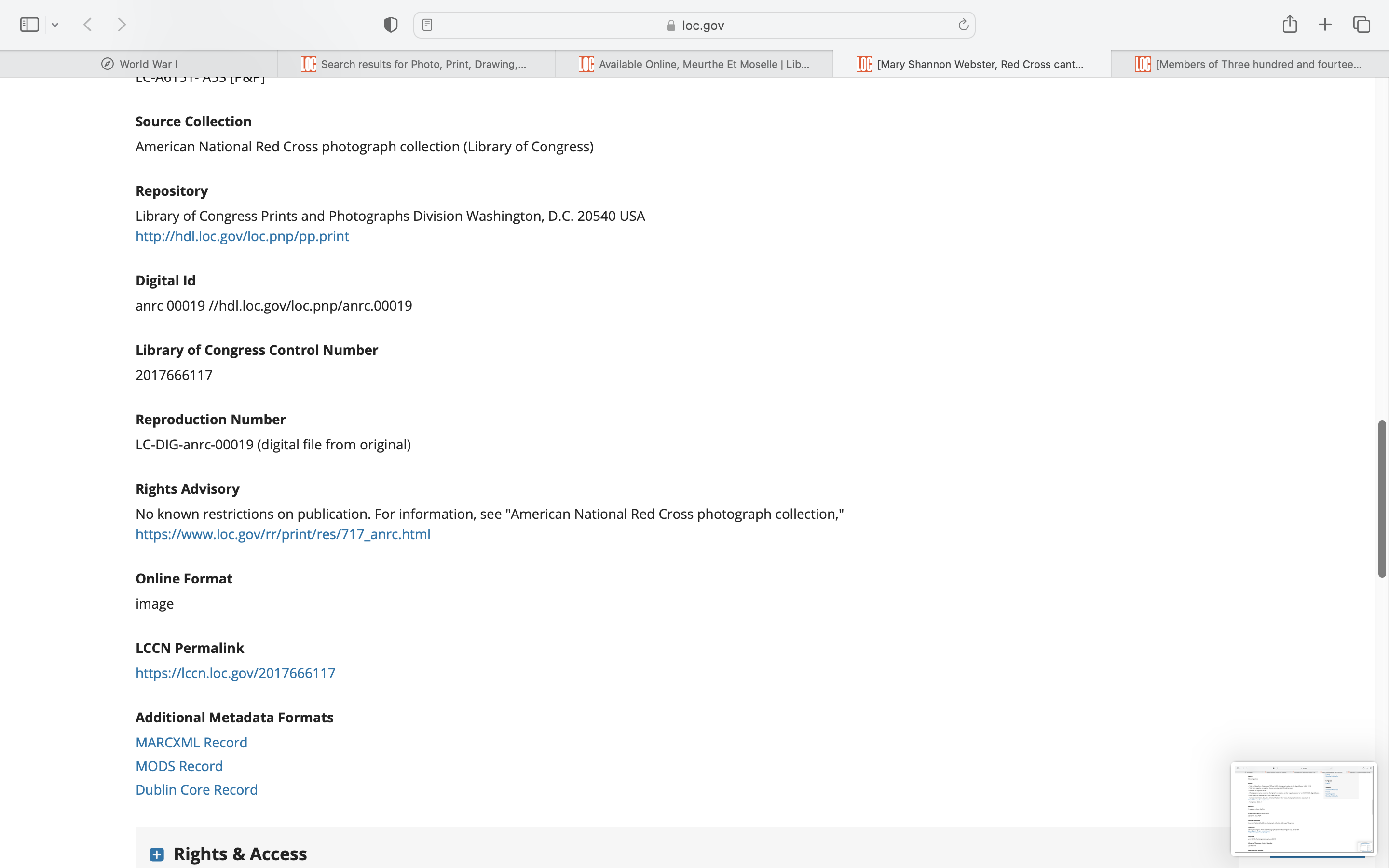Open the 717_anrc.html rights advisory link
This screenshot has width=1389, height=868.
[283, 534]
